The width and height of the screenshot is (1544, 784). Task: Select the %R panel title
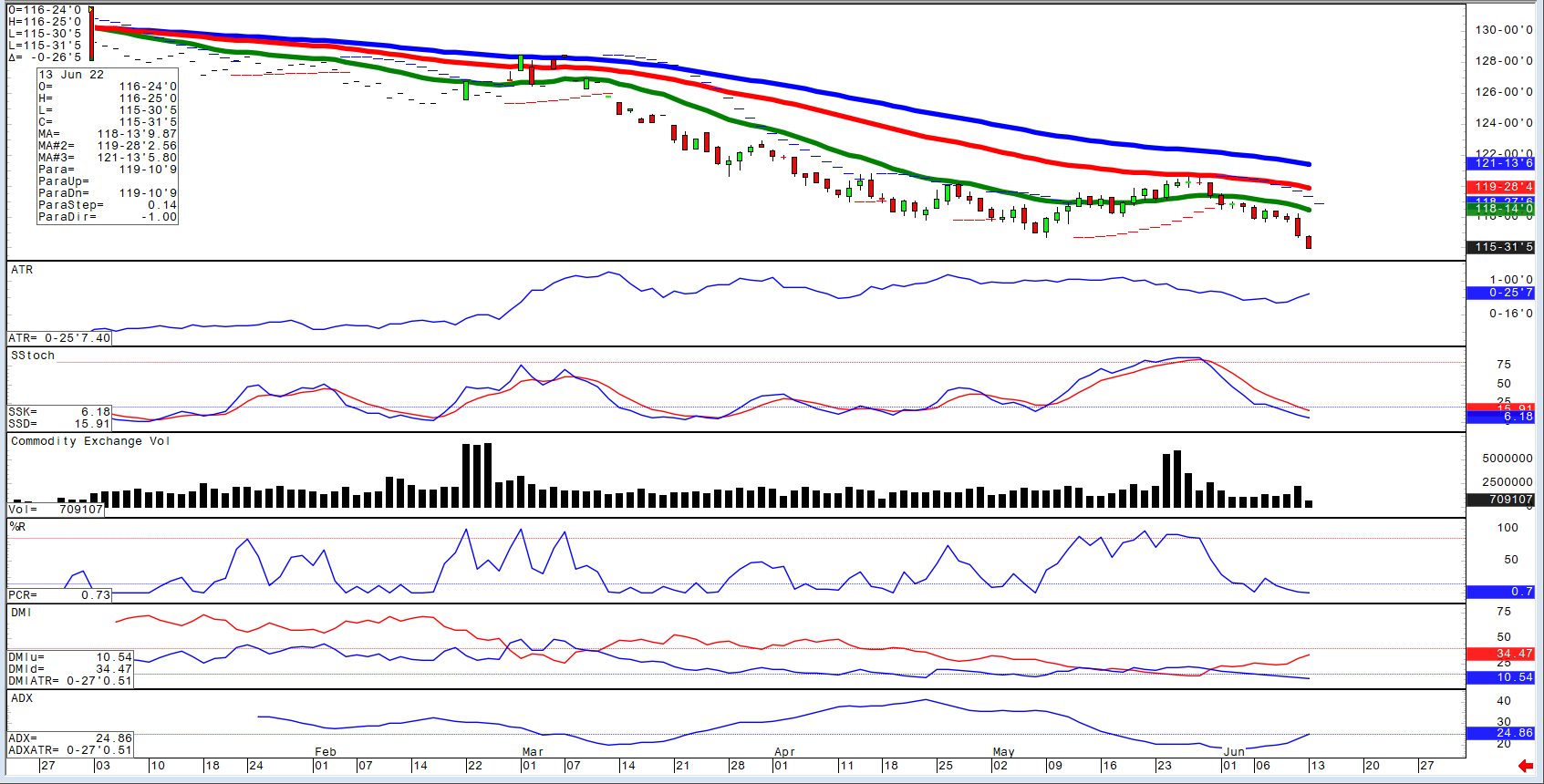tap(18, 527)
